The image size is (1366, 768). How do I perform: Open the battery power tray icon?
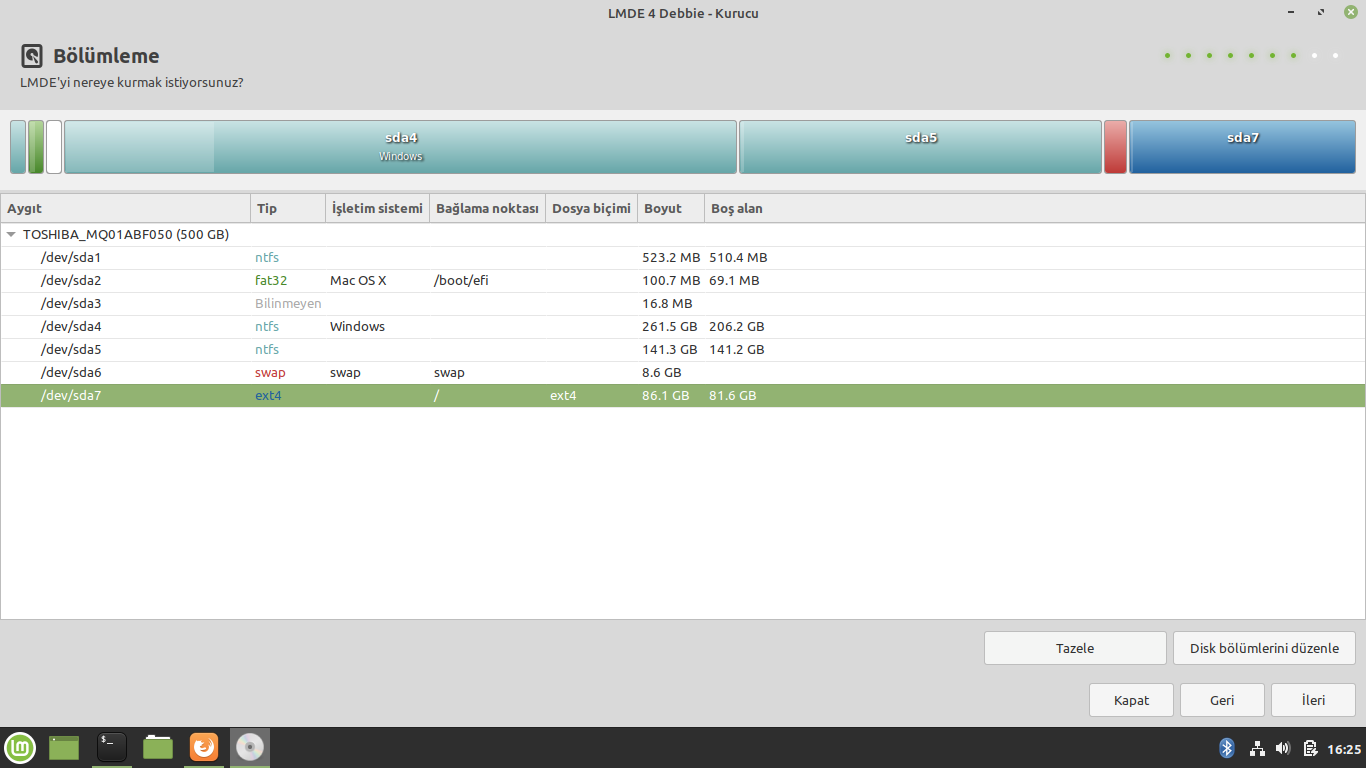(1310, 748)
